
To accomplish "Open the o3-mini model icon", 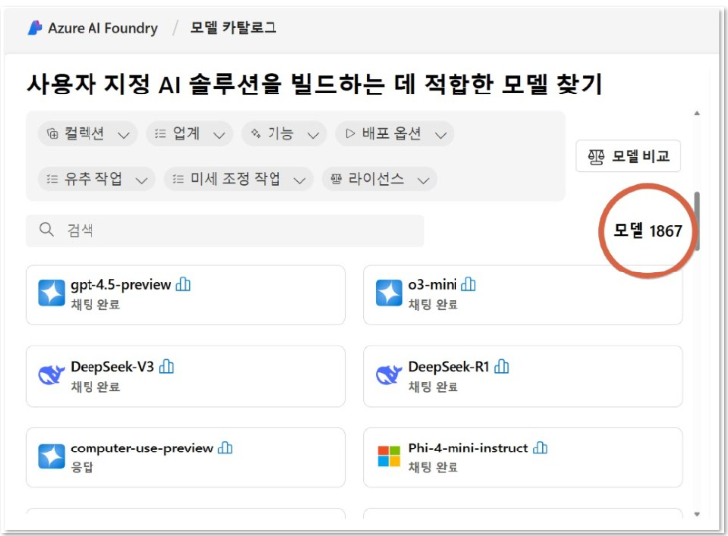I will tap(389, 293).
